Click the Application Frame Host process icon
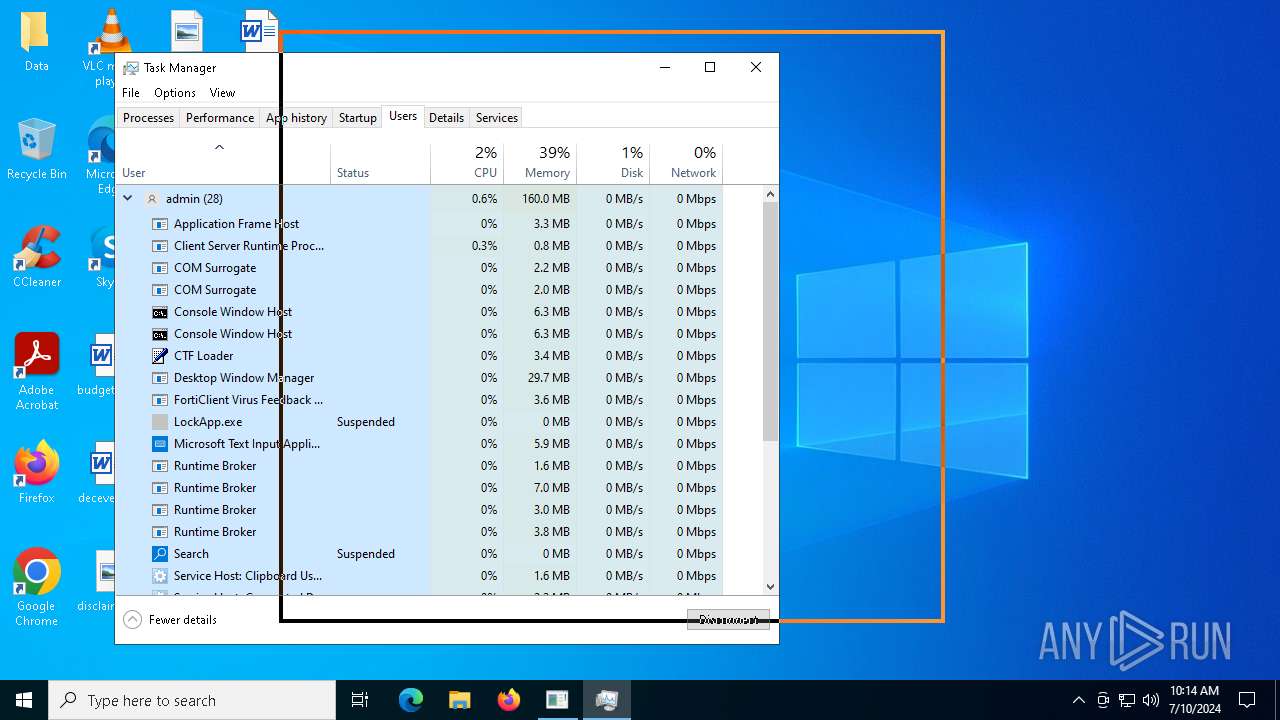Viewport: 1280px width, 720px height. point(160,224)
